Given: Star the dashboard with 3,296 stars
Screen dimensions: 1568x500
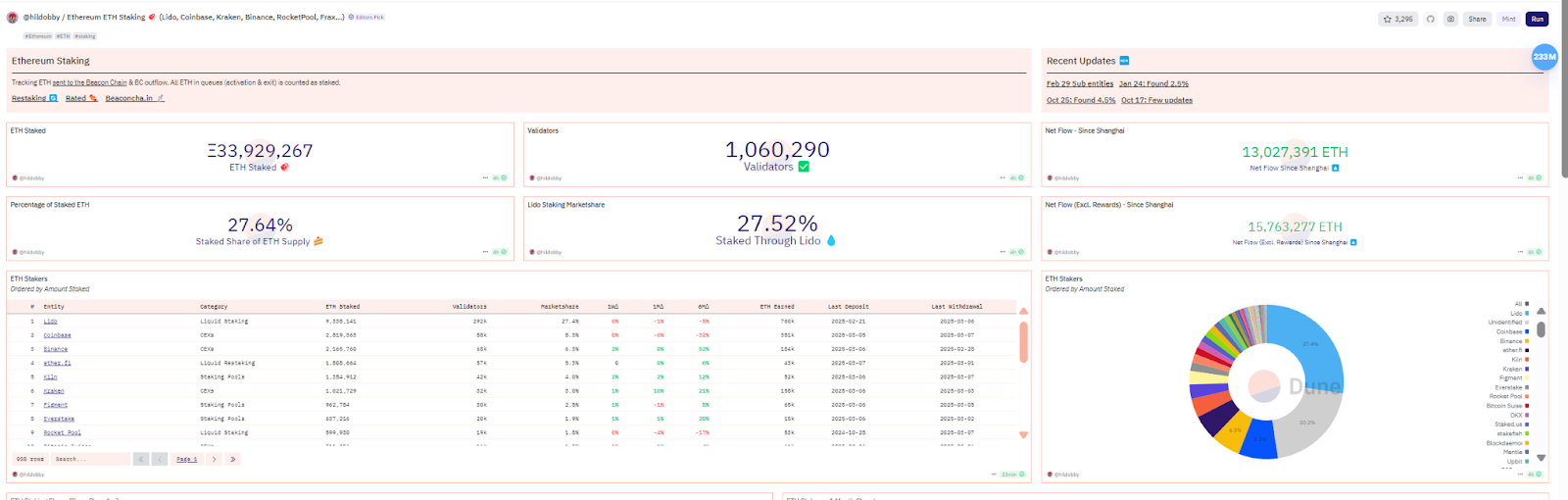Looking at the screenshot, I should 1397,19.
